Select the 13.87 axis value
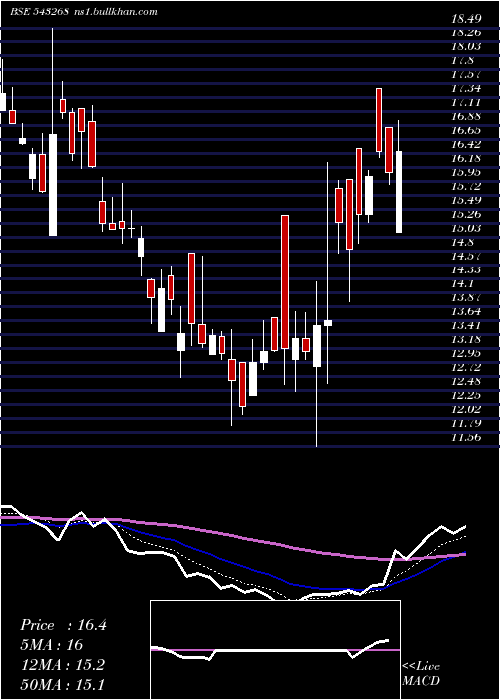Image resolution: width=500 pixels, height=700 pixels. coord(466,297)
